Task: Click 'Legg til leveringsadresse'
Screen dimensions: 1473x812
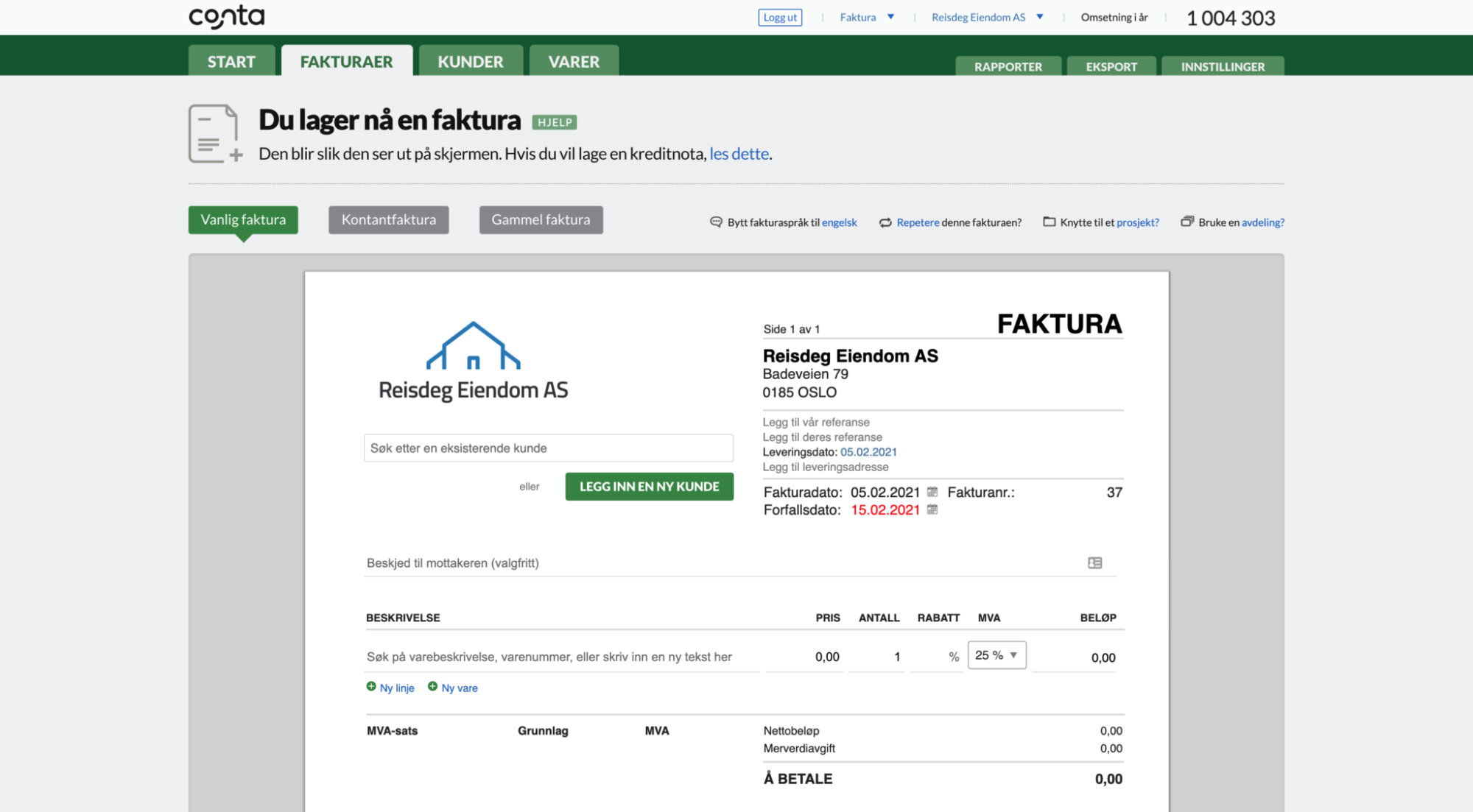Action: (x=826, y=467)
